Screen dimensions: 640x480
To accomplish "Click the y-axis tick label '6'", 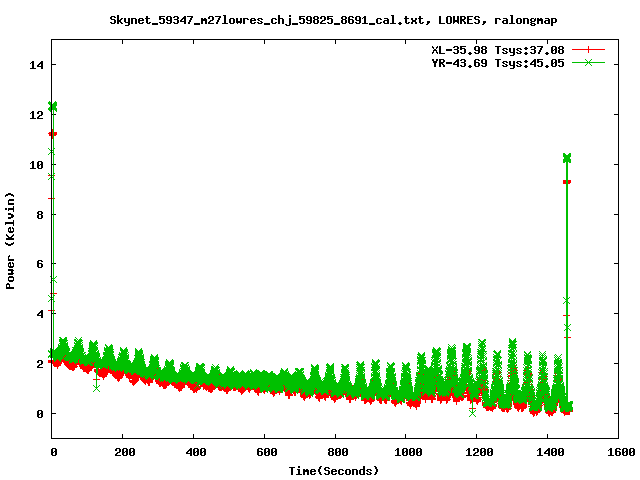I will click(x=40, y=264).
